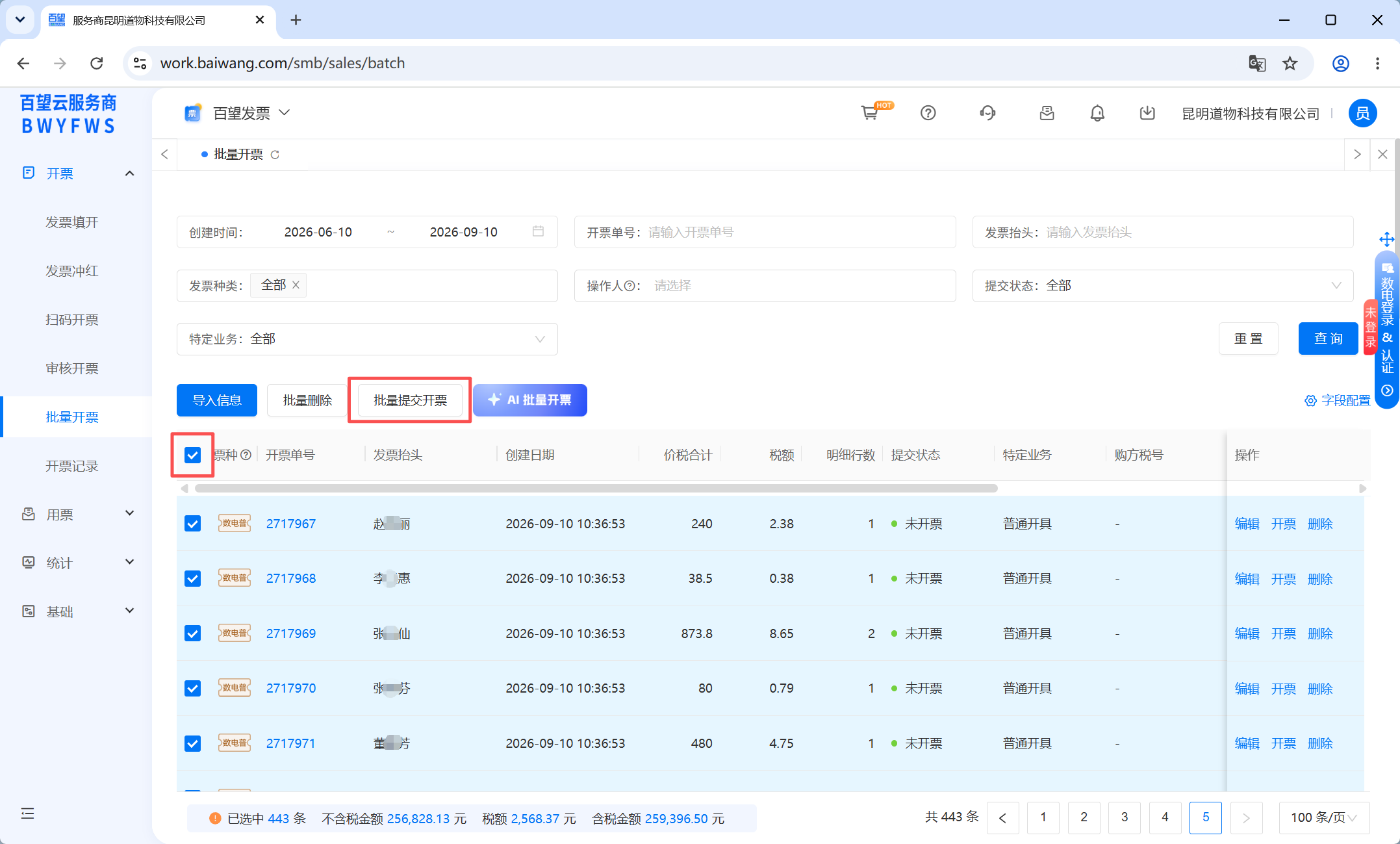1400x844 pixels.
Task: Click the 票种 help icon
Action: pyautogui.click(x=246, y=455)
